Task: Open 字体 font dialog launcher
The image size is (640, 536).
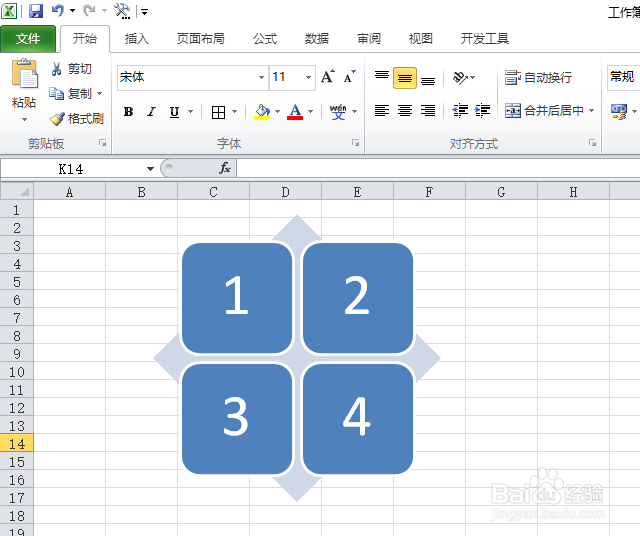Action: tap(356, 143)
